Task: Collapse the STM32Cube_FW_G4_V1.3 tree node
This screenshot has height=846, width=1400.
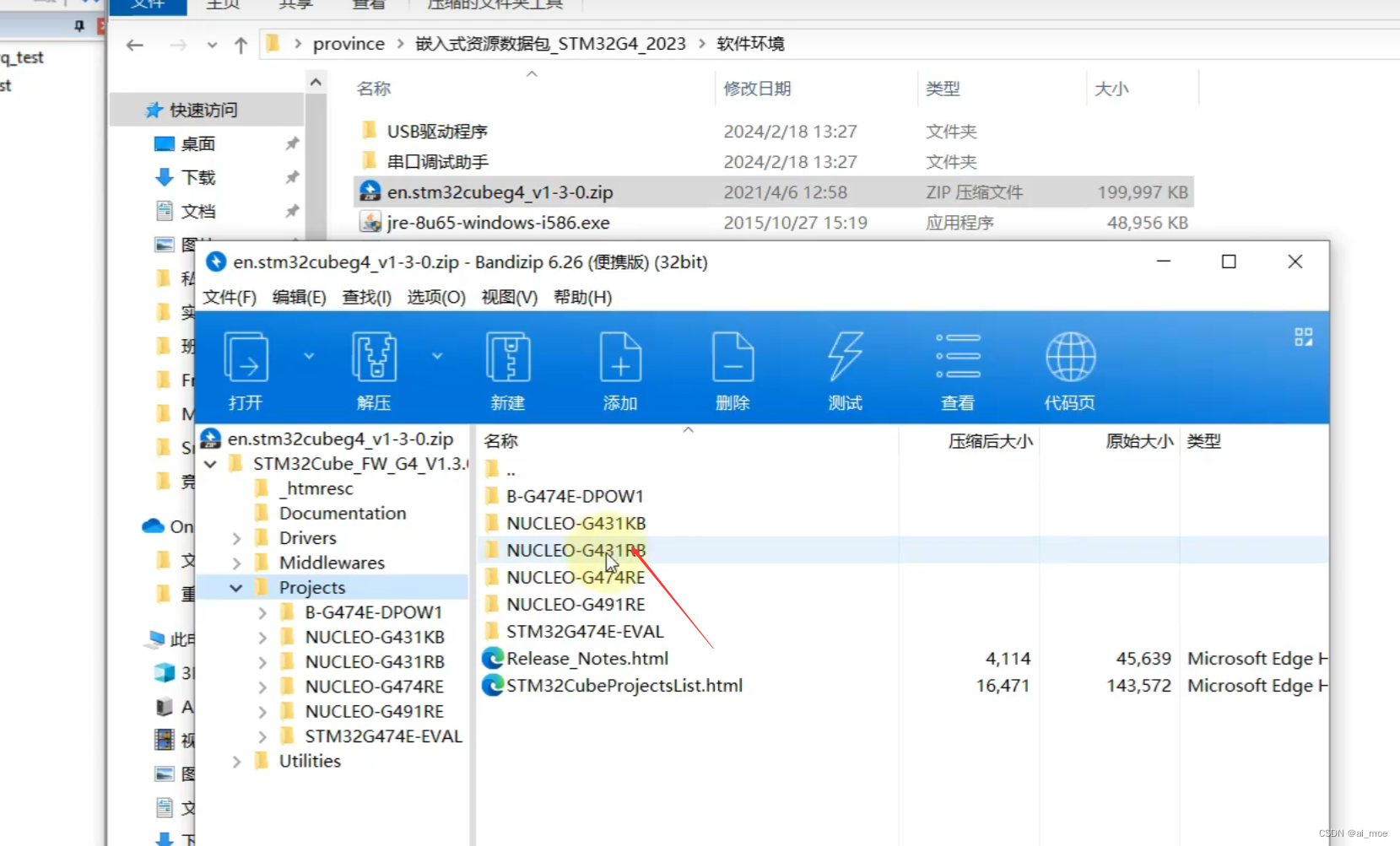Action: click(x=211, y=464)
